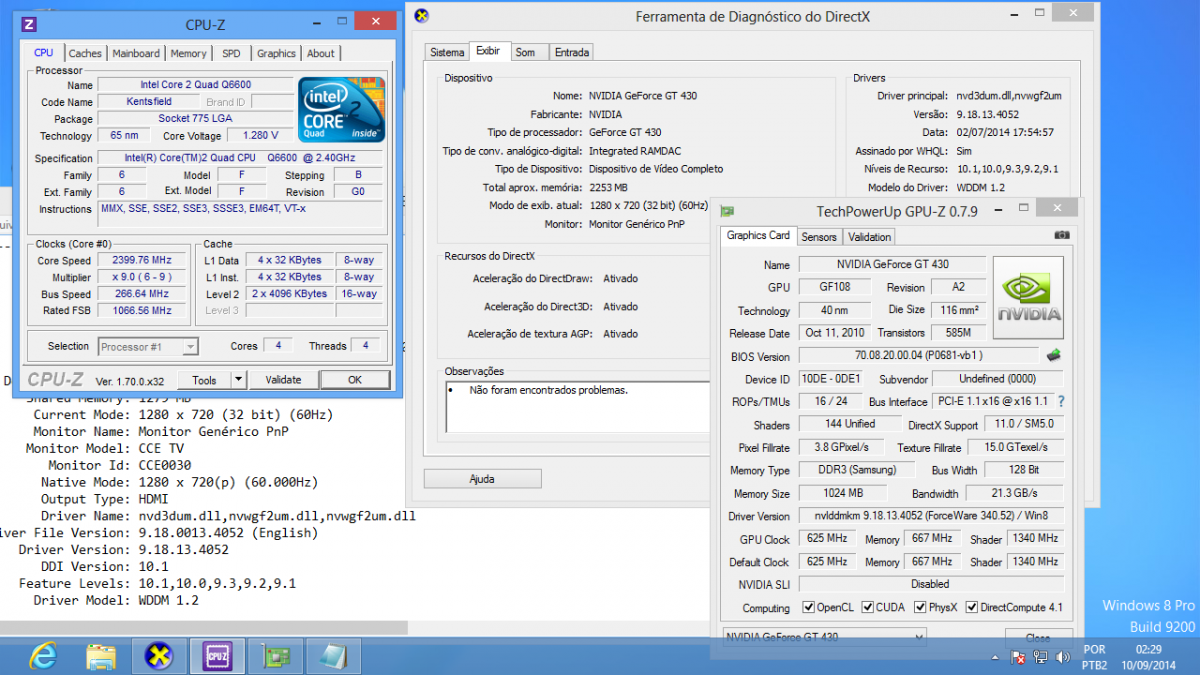Click the GPU-Z screenshot camera icon
The width and height of the screenshot is (1200, 675).
pos(1062,236)
